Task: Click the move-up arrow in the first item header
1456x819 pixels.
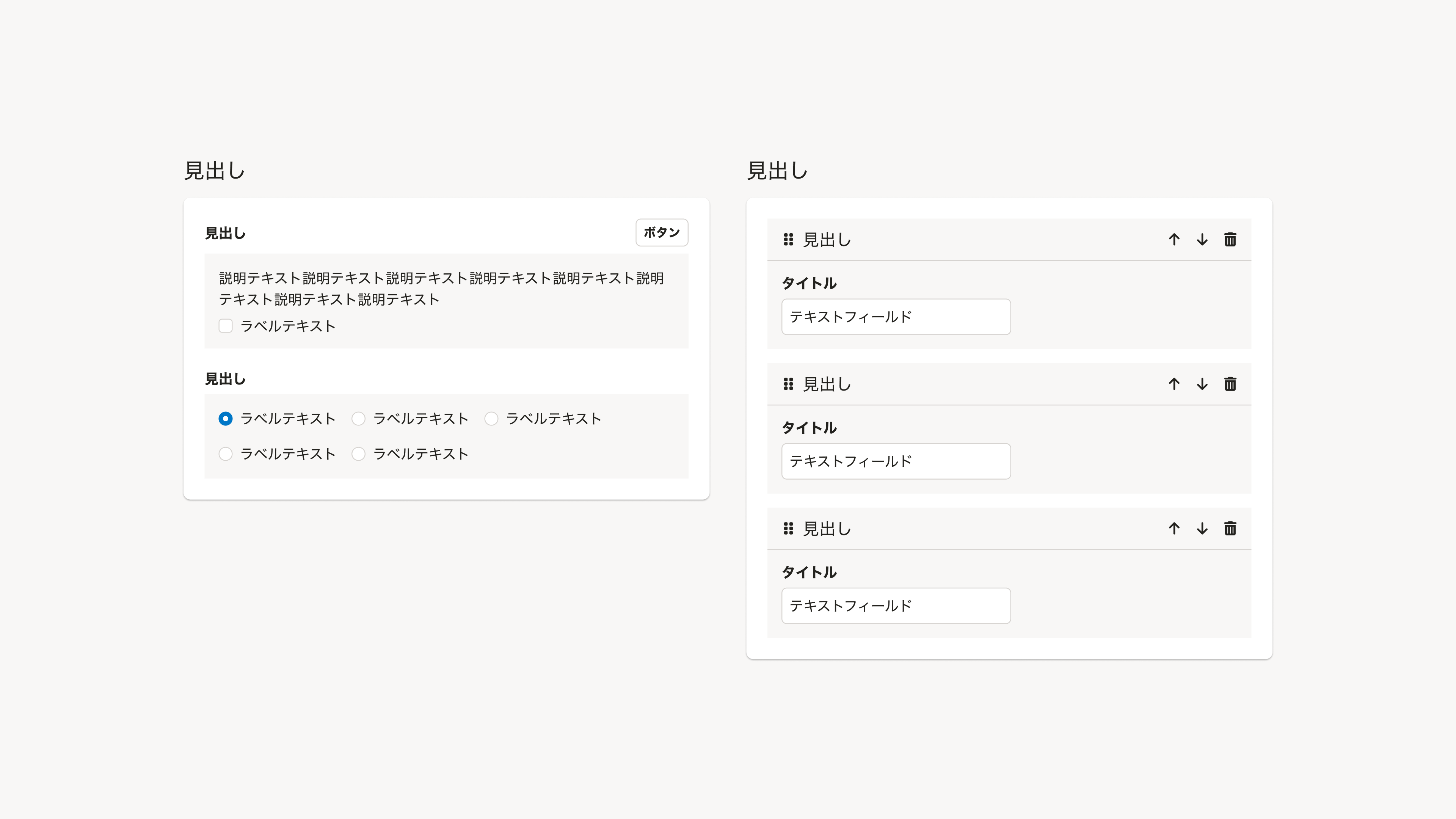Action: click(x=1174, y=240)
